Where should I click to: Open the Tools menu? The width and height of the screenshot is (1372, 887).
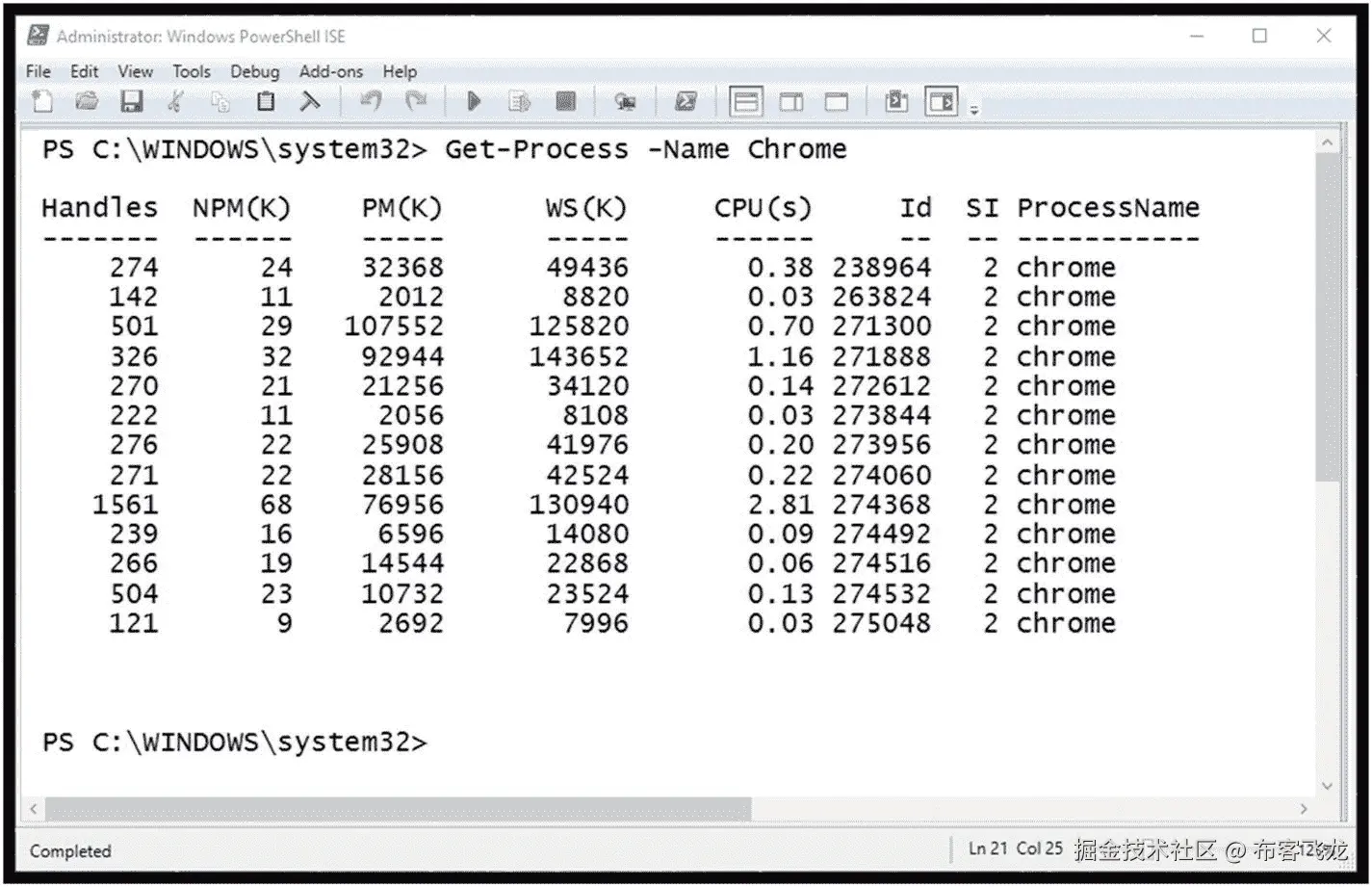click(192, 71)
